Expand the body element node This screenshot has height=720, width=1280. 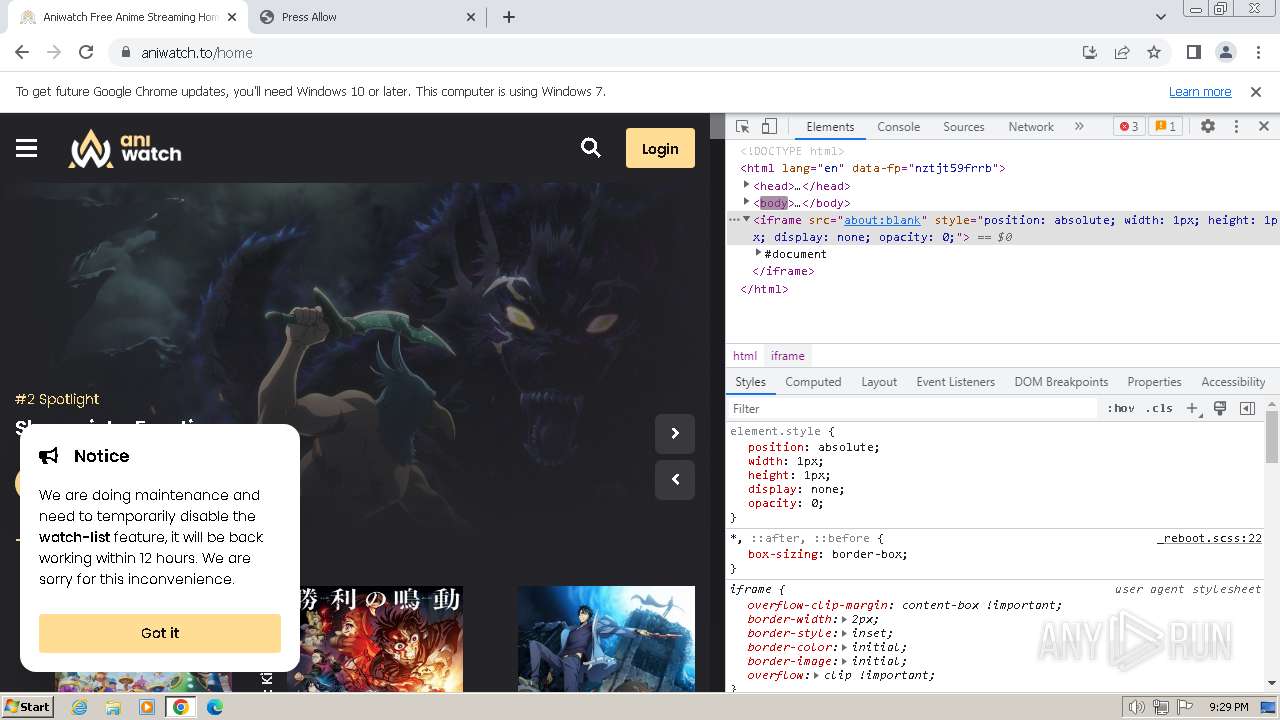(x=746, y=202)
